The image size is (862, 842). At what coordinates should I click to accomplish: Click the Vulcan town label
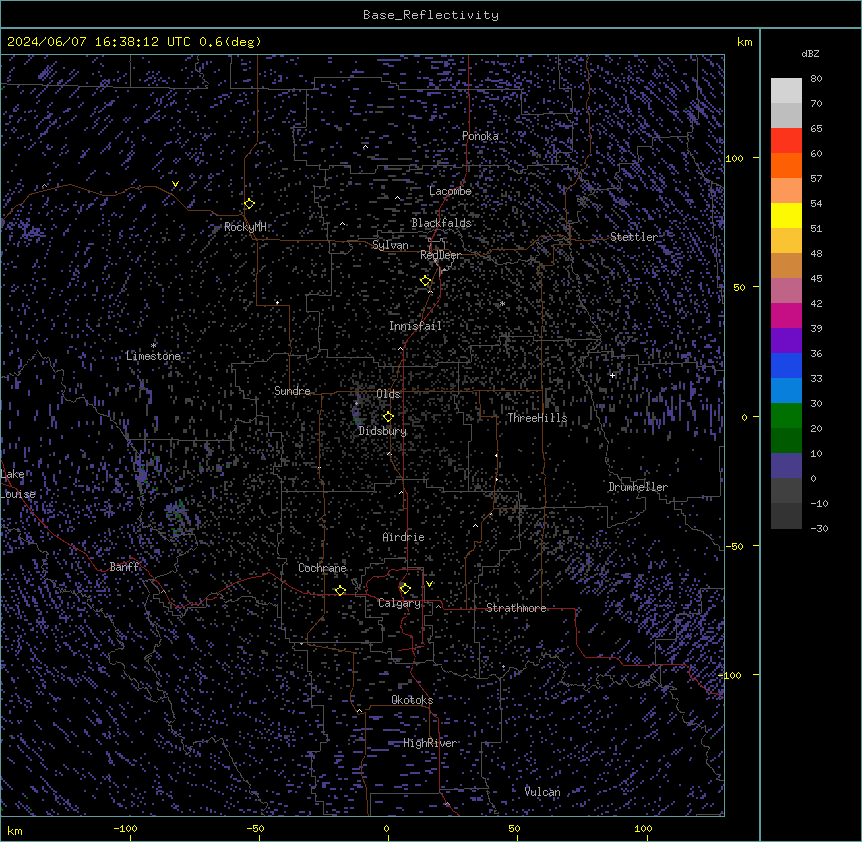tap(542, 792)
